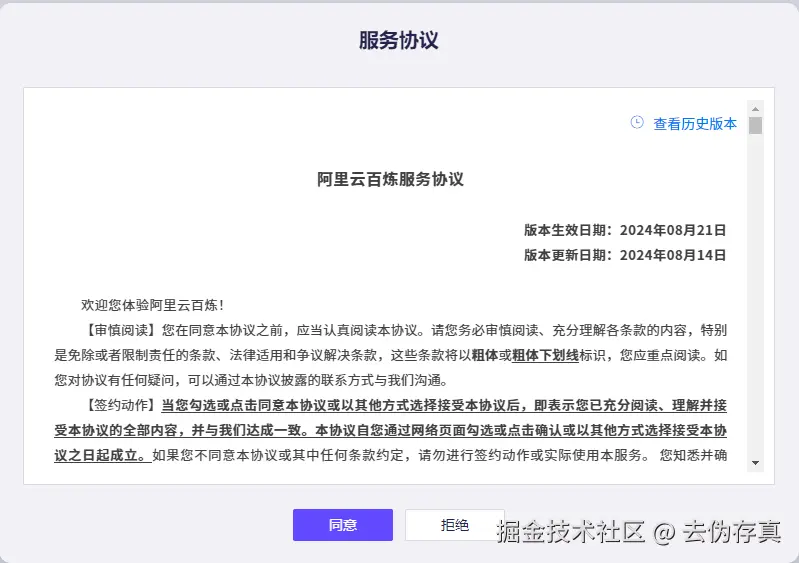799x563 pixels.
Task: Click the 版本生效日期：2024年08月21日 line
Action: click(x=625, y=230)
